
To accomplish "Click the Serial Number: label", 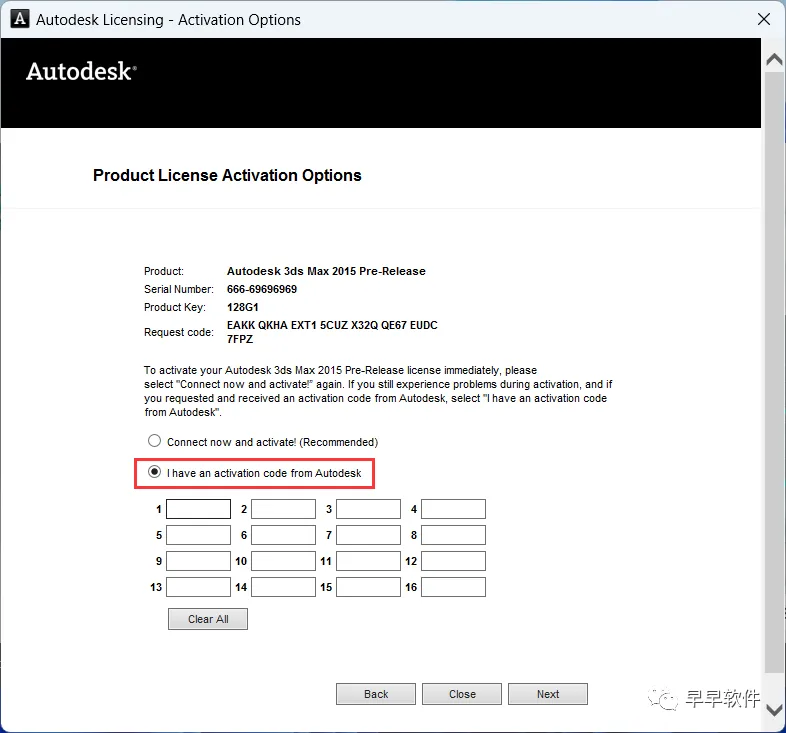I will (x=178, y=289).
